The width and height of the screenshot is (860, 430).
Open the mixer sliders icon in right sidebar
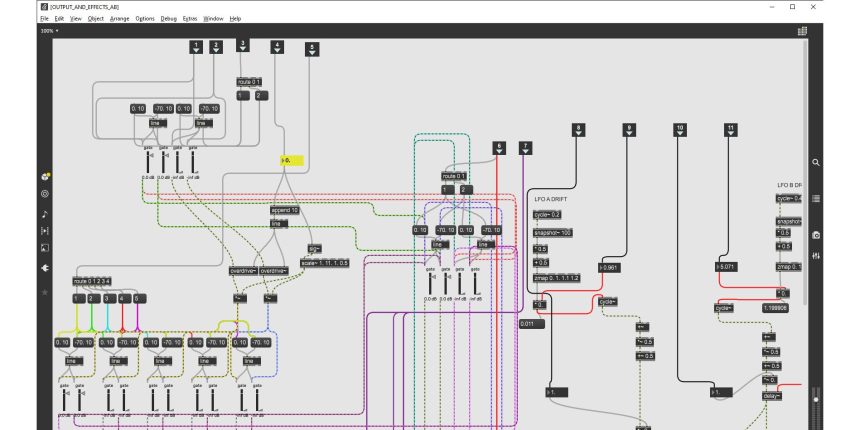coord(816,256)
